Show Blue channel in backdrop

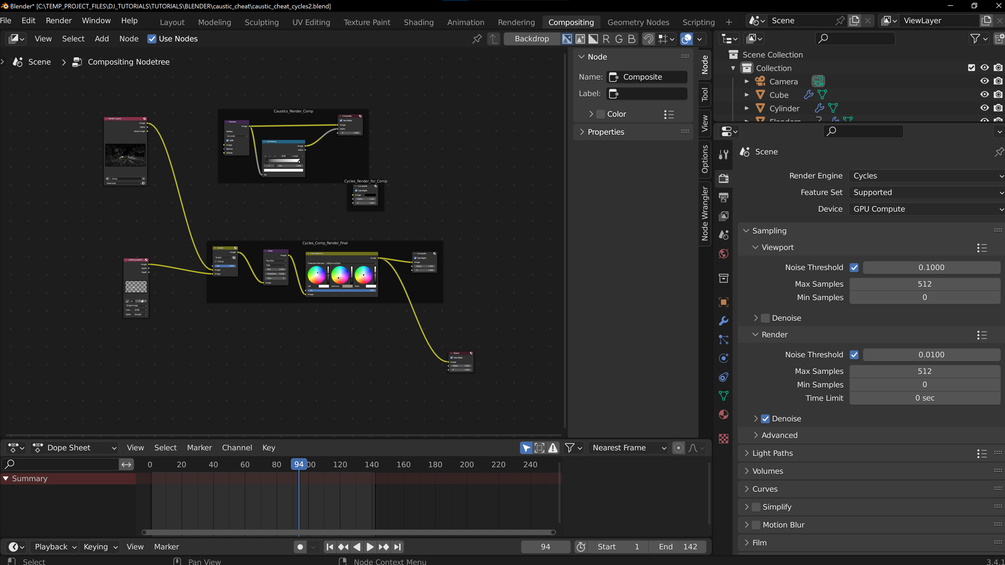pyautogui.click(x=631, y=39)
